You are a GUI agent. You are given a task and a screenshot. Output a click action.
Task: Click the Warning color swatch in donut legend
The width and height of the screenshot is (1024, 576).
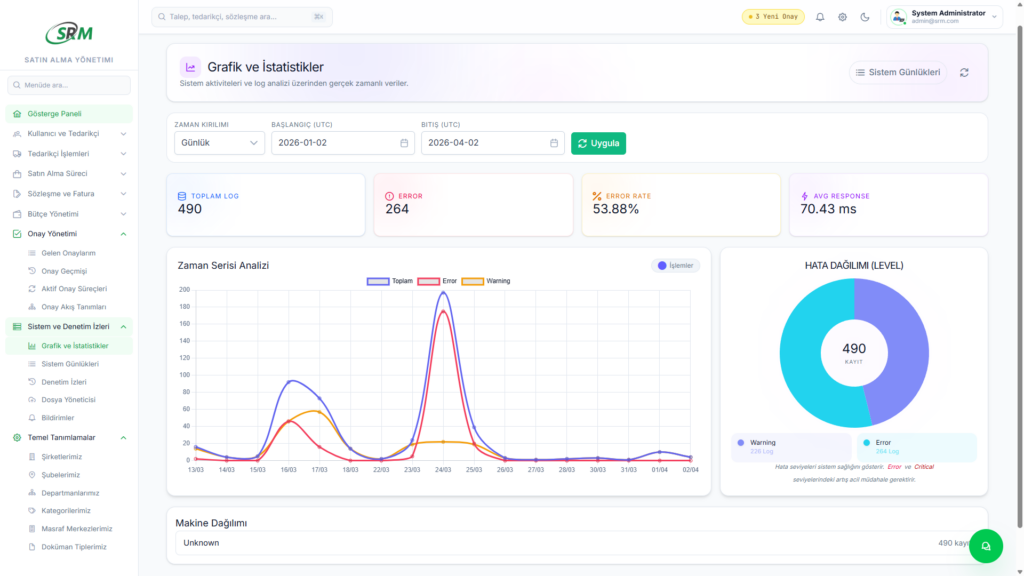(740, 442)
